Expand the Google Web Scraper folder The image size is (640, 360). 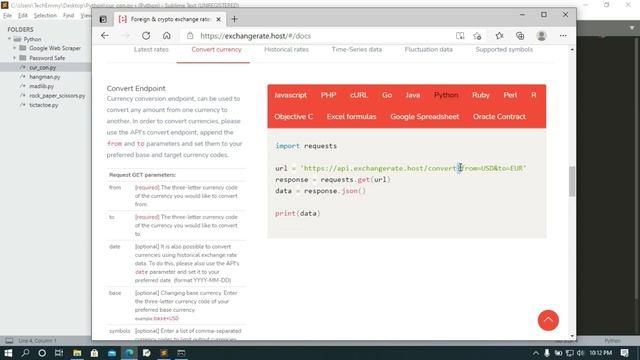pyautogui.click(x=15, y=48)
